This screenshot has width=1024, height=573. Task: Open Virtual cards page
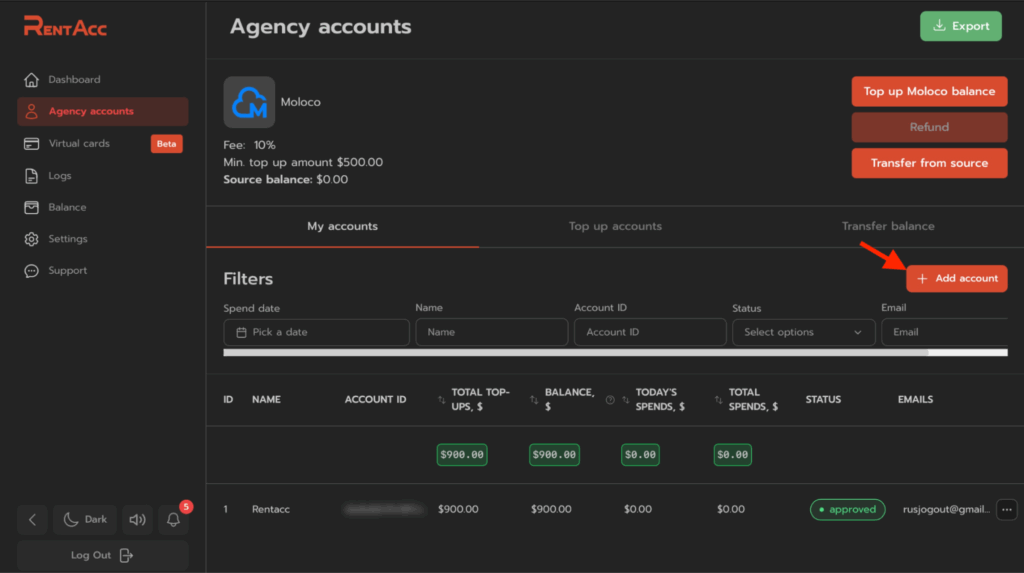(79, 144)
